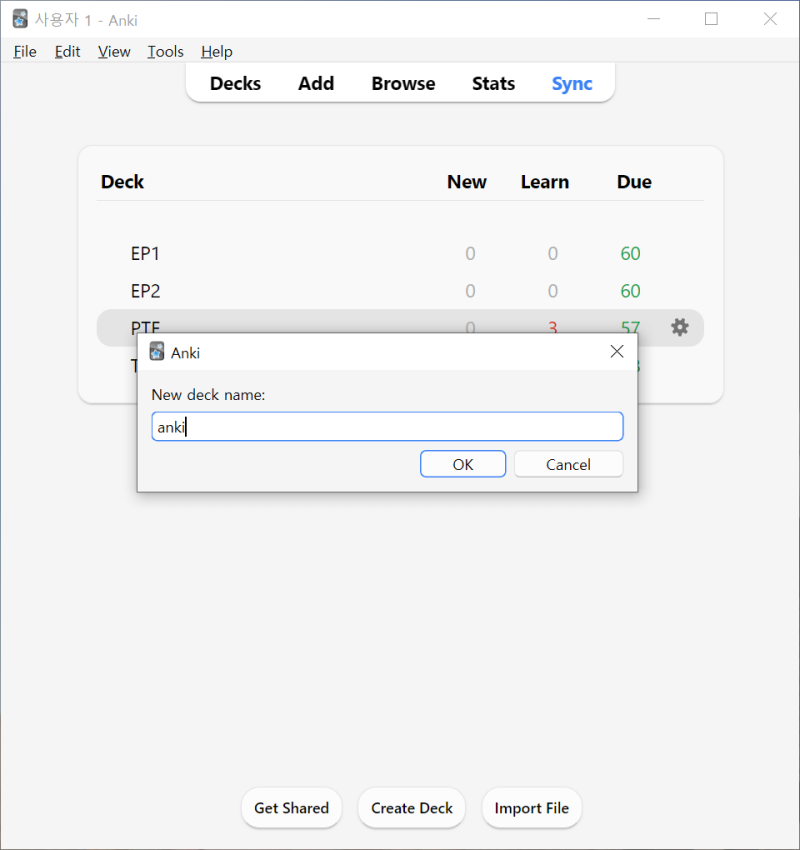Select the EP2 deck
The height and width of the screenshot is (850, 800).
point(145,291)
